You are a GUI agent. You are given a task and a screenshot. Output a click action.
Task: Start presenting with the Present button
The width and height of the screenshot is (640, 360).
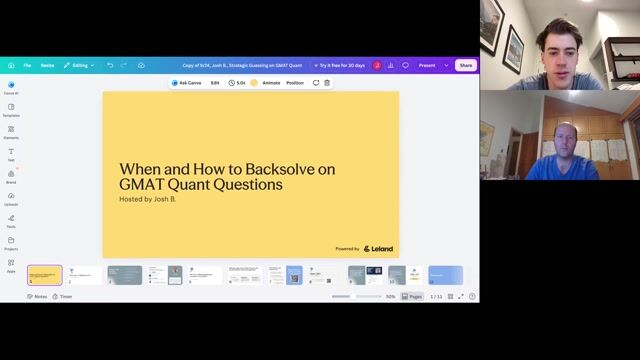pyautogui.click(x=427, y=65)
